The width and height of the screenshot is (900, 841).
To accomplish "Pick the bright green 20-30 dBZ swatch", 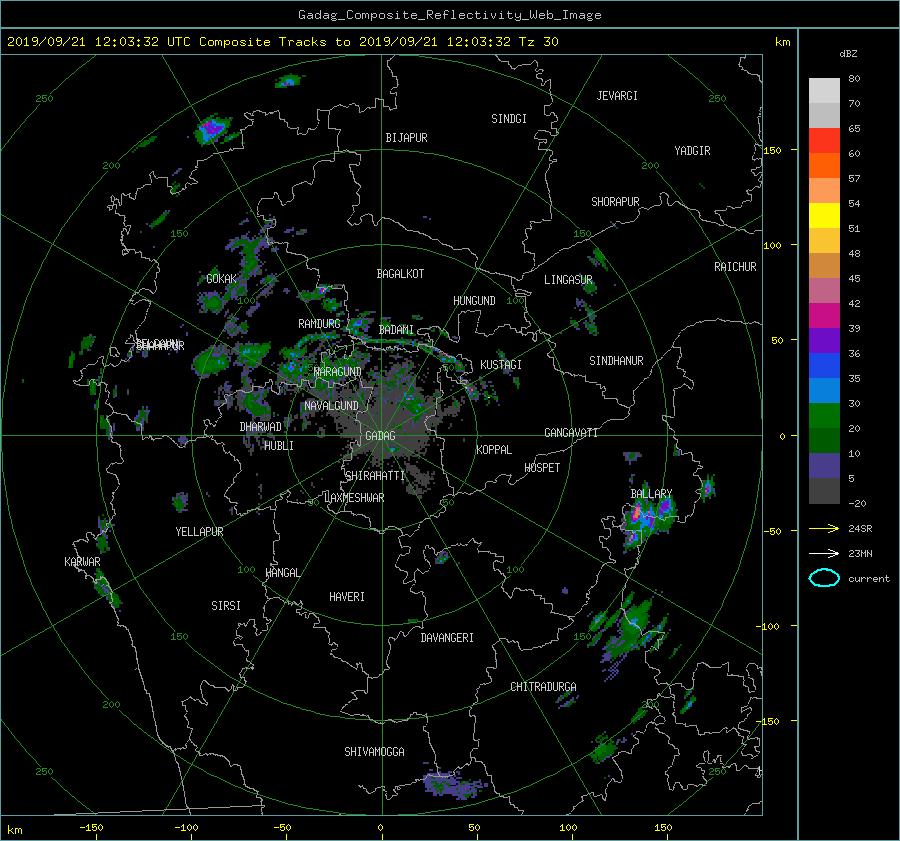I will point(824,415).
